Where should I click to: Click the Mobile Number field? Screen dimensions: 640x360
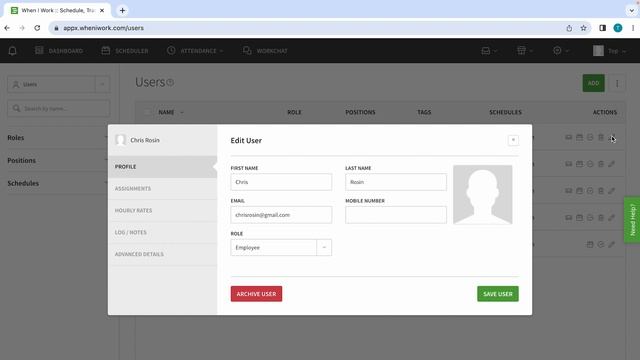tap(396, 215)
